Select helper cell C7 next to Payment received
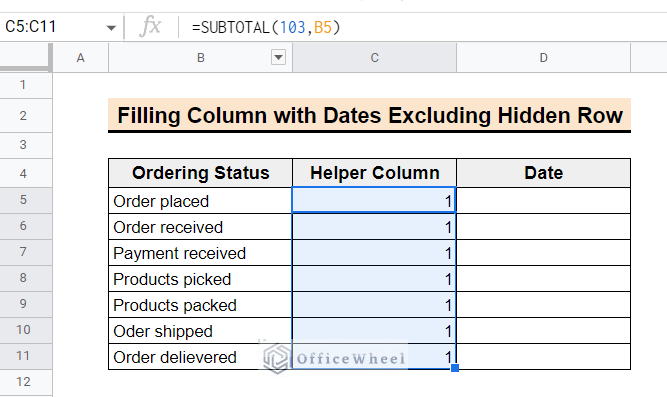The image size is (667, 397). click(374, 252)
